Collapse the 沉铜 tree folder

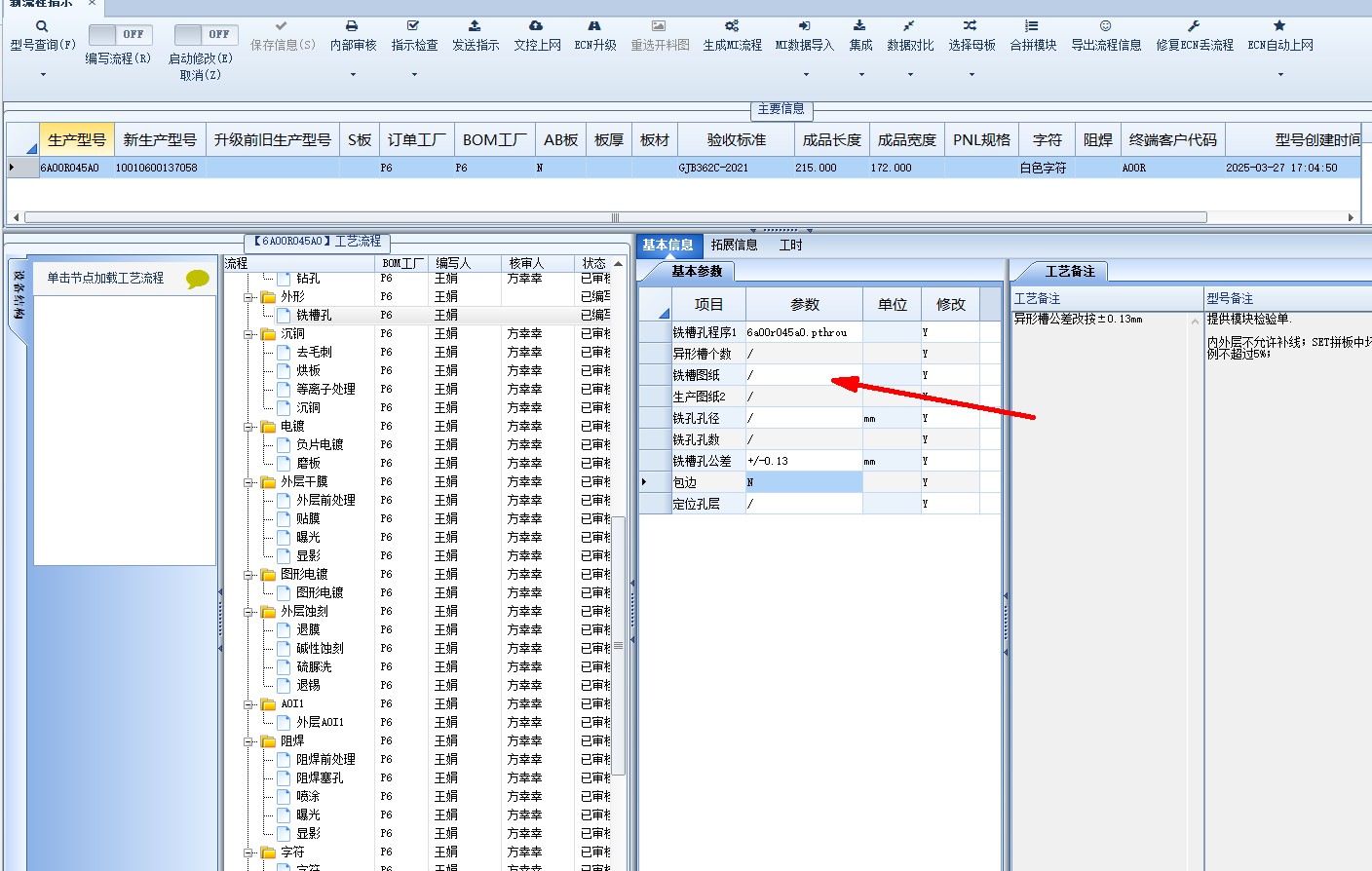pos(249,334)
